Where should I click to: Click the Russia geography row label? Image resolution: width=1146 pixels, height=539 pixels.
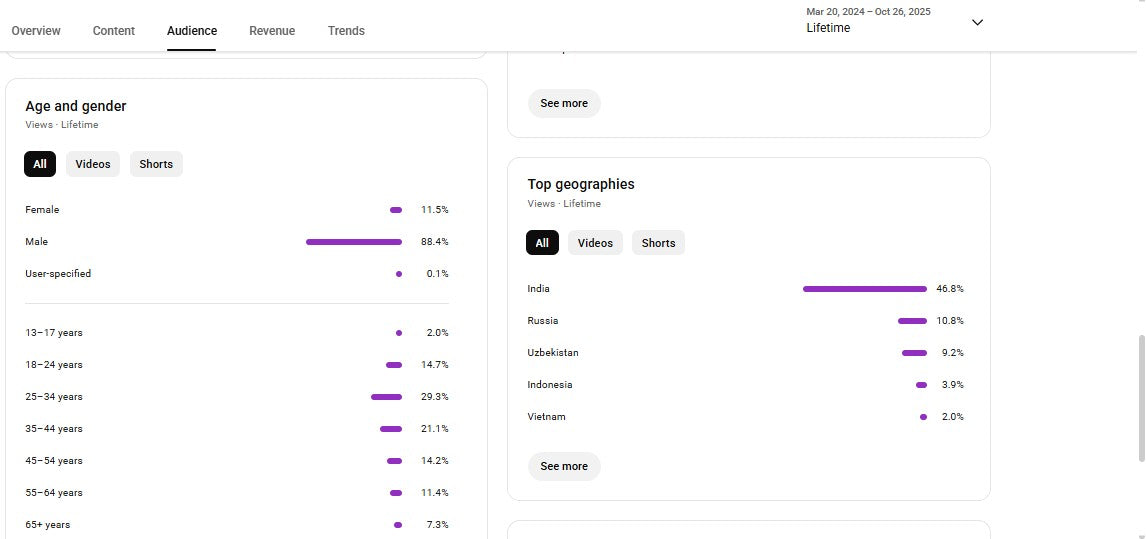click(543, 321)
